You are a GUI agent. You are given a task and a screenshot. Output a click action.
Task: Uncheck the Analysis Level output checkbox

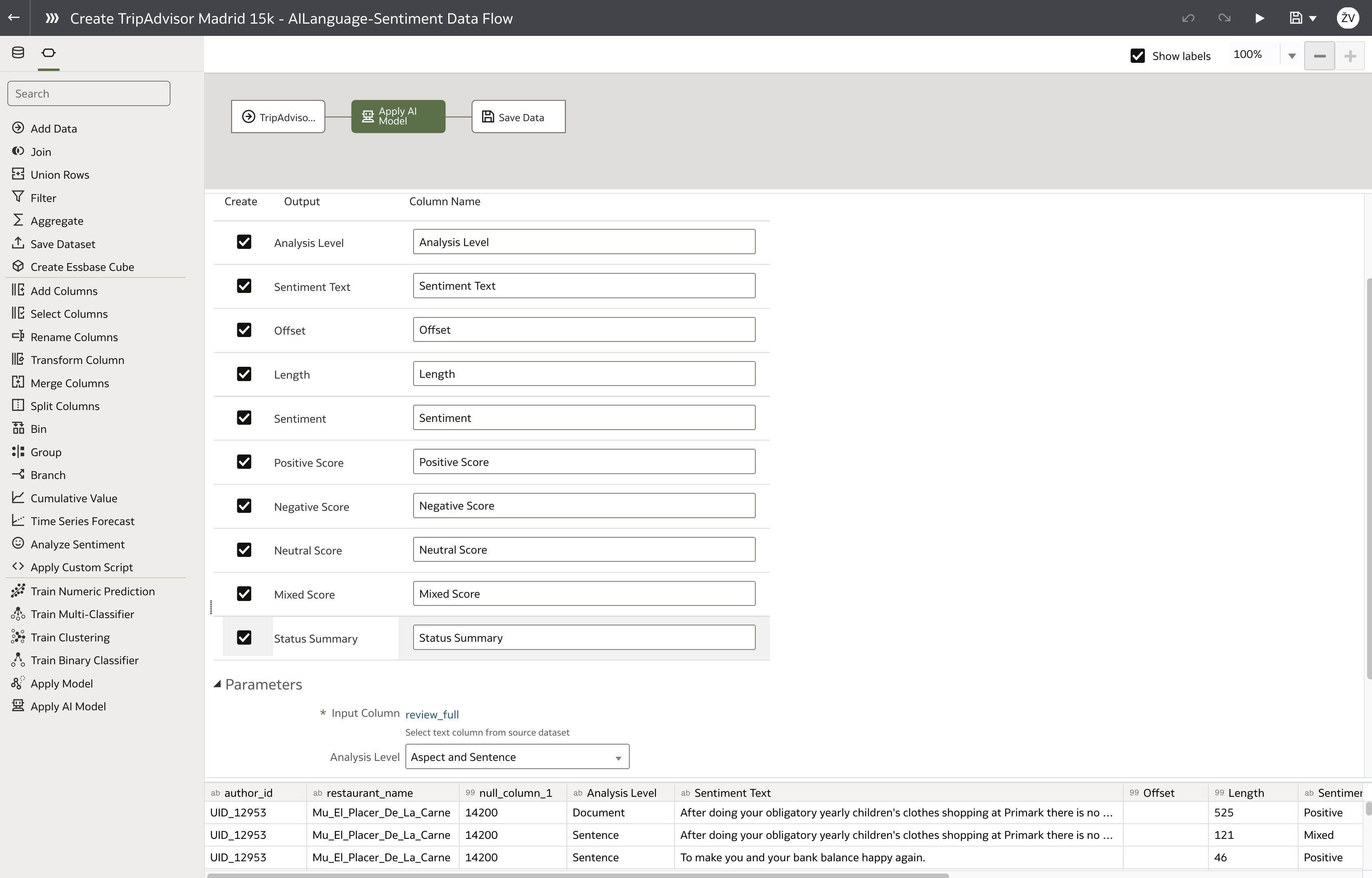[x=244, y=242]
